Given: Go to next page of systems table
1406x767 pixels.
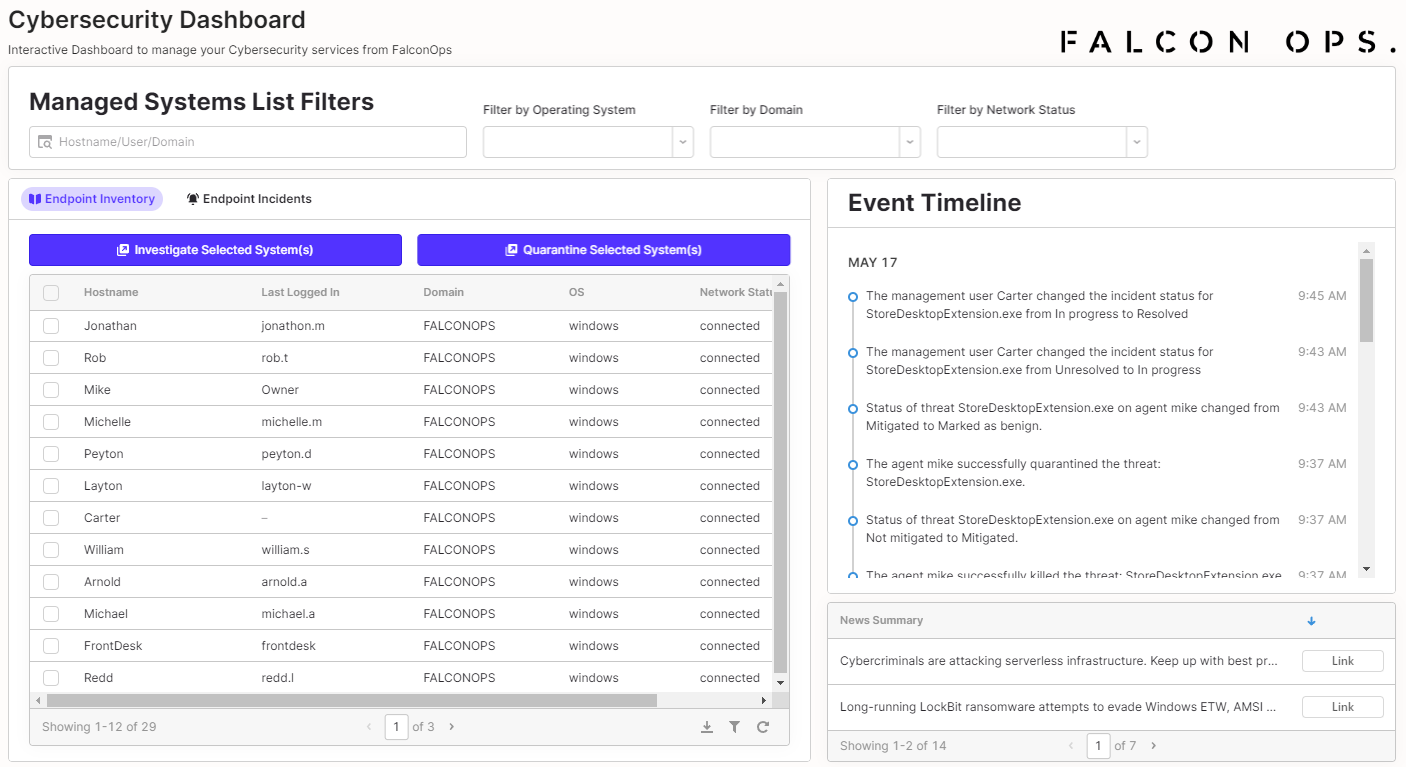Looking at the screenshot, I should (452, 727).
